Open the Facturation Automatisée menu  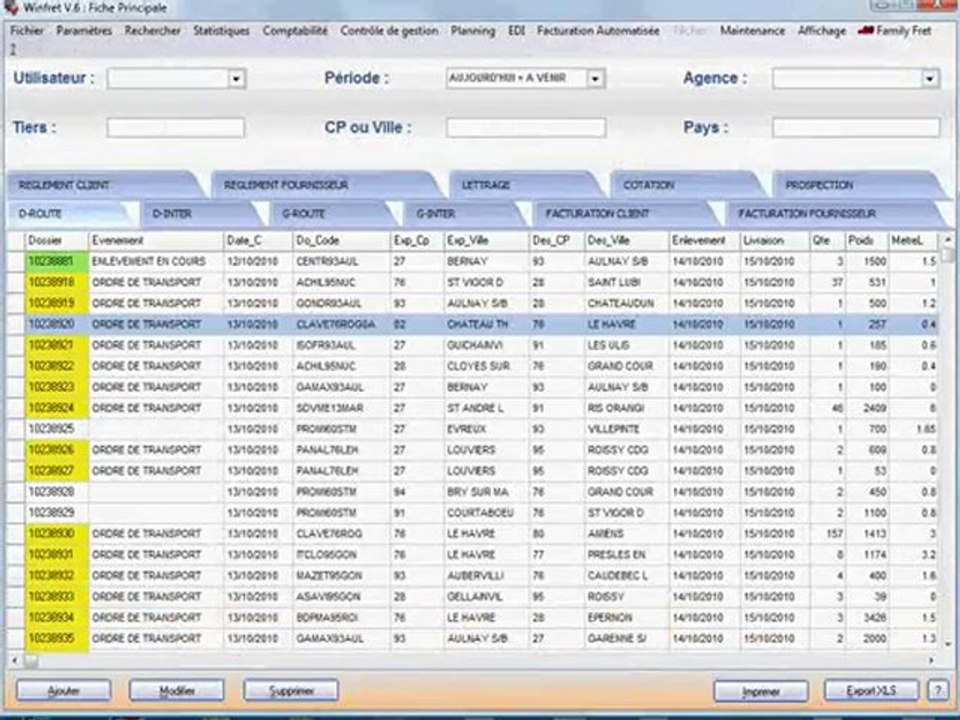point(598,30)
